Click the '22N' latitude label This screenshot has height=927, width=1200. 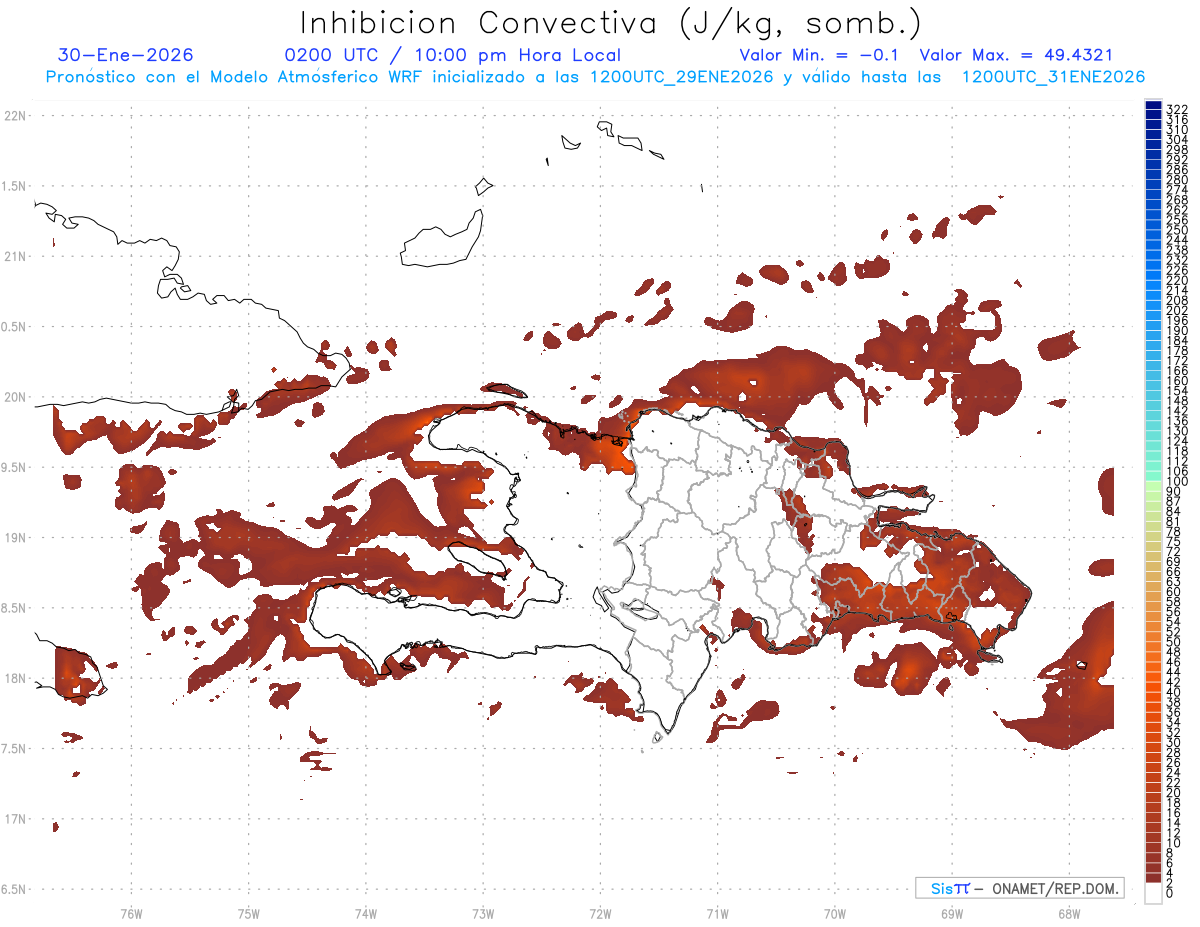click(15, 115)
